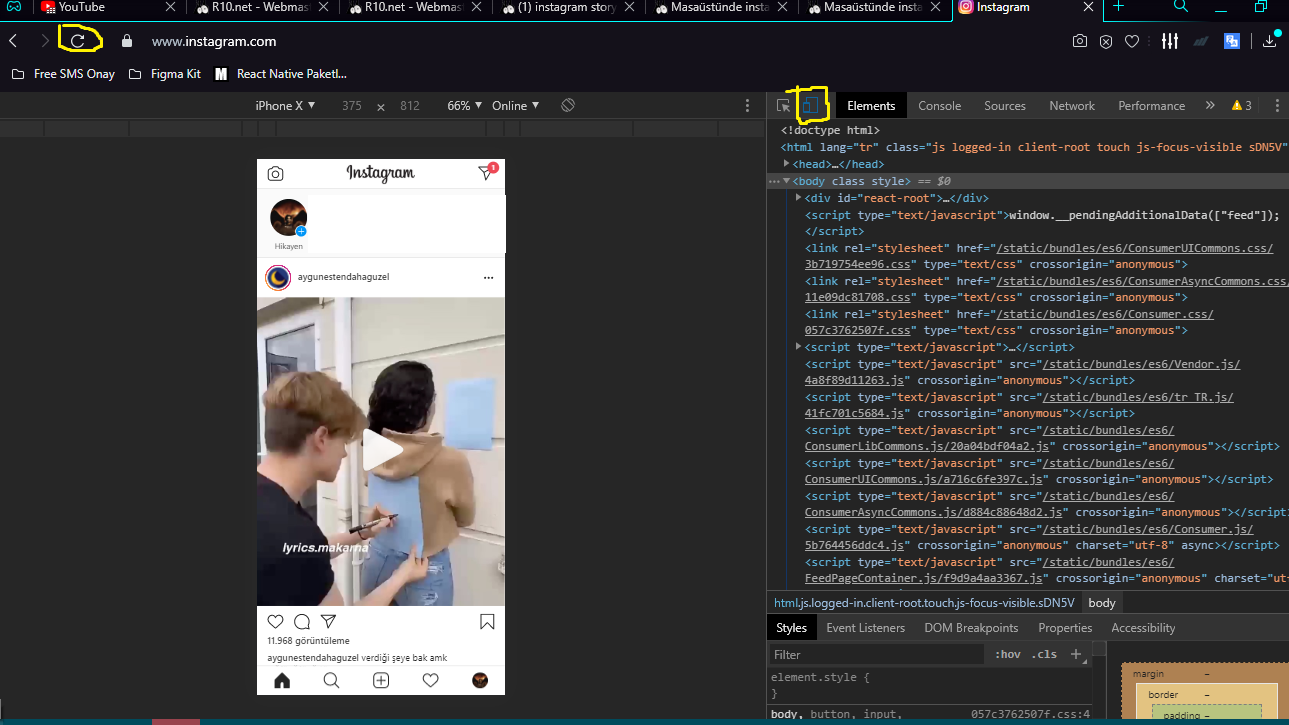1289x725 pixels.
Task: Go to Instagram Home tab
Action: (282, 681)
